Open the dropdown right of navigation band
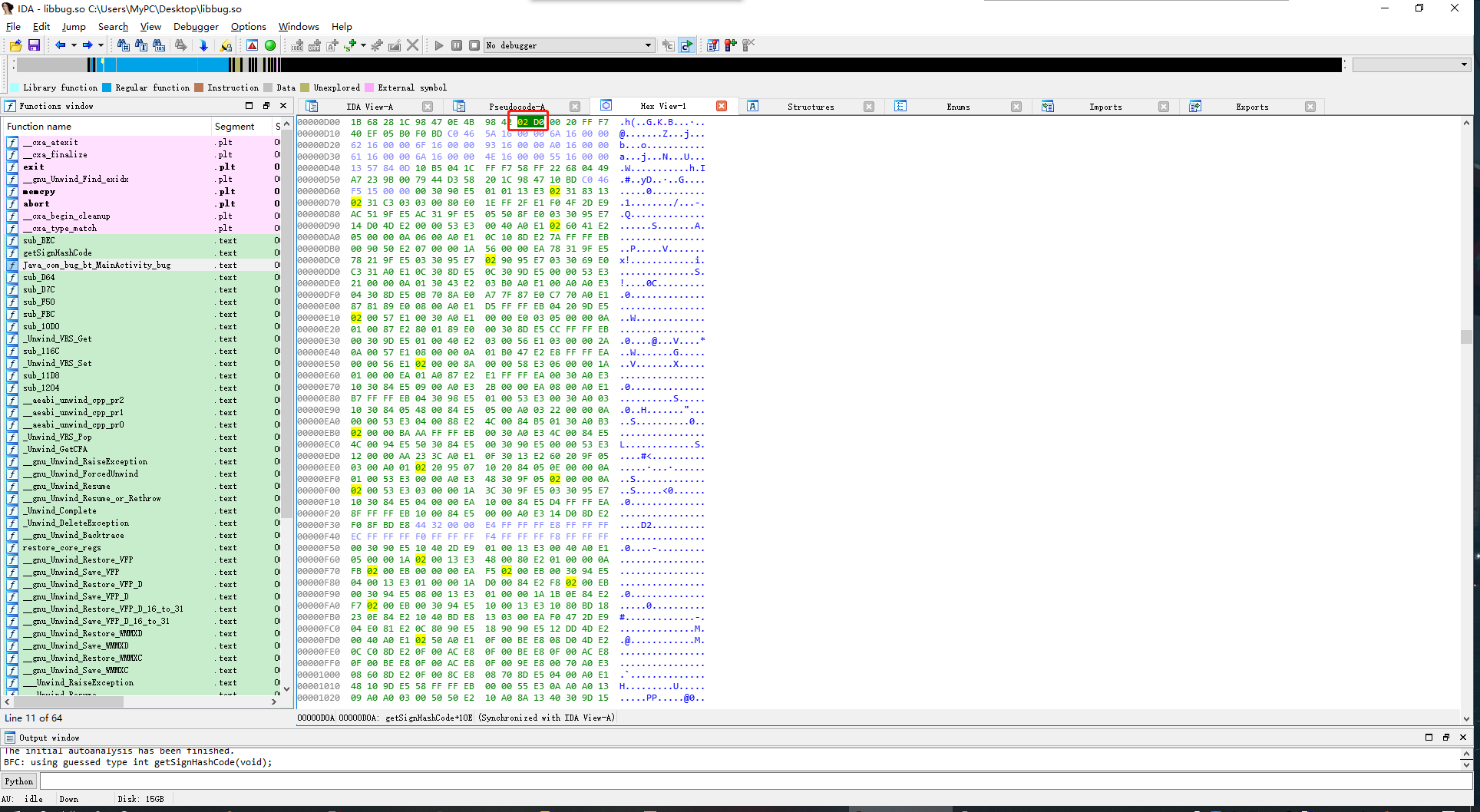The image size is (1480, 812). click(x=1464, y=64)
